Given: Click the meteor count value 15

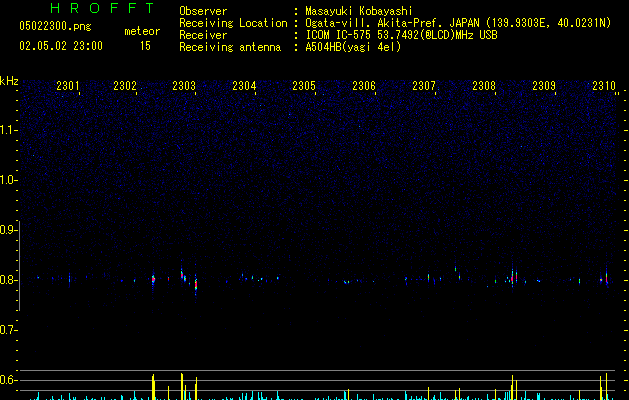Looking at the screenshot, I should click(x=145, y=46).
